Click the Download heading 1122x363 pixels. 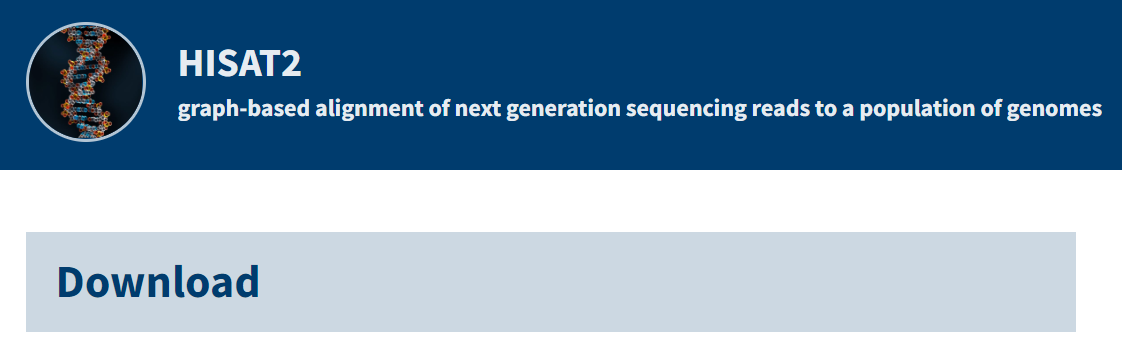[158, 282]
